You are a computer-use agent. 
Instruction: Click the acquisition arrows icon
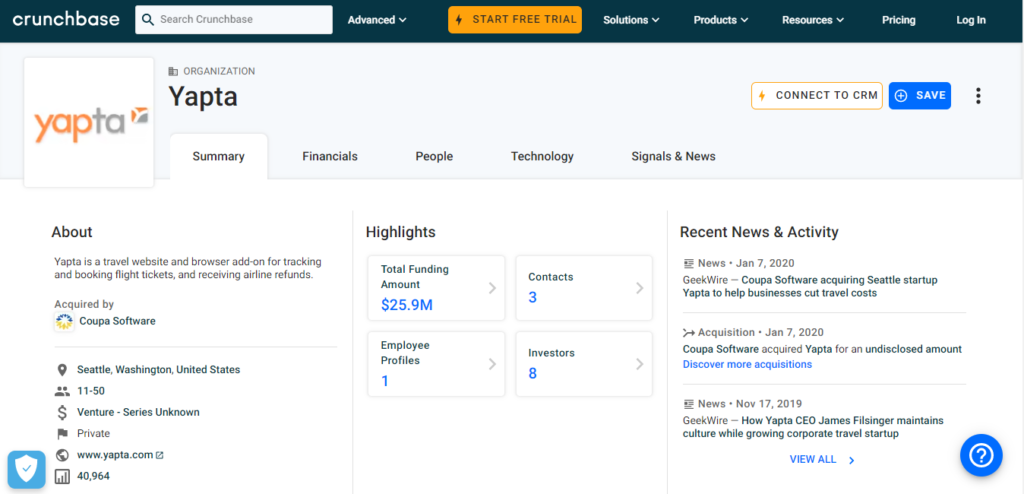tap(688, 332)
